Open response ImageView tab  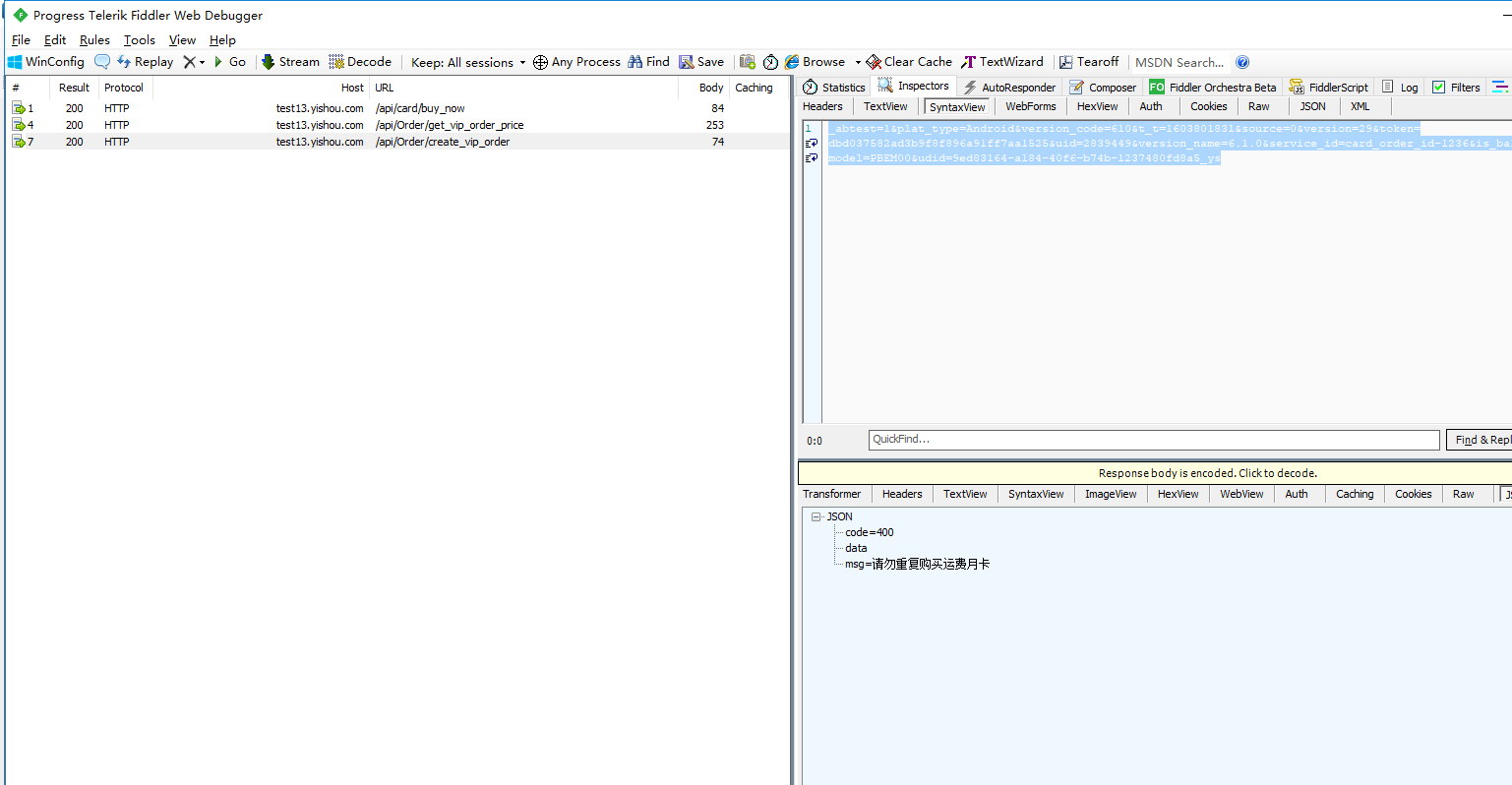1111,494
